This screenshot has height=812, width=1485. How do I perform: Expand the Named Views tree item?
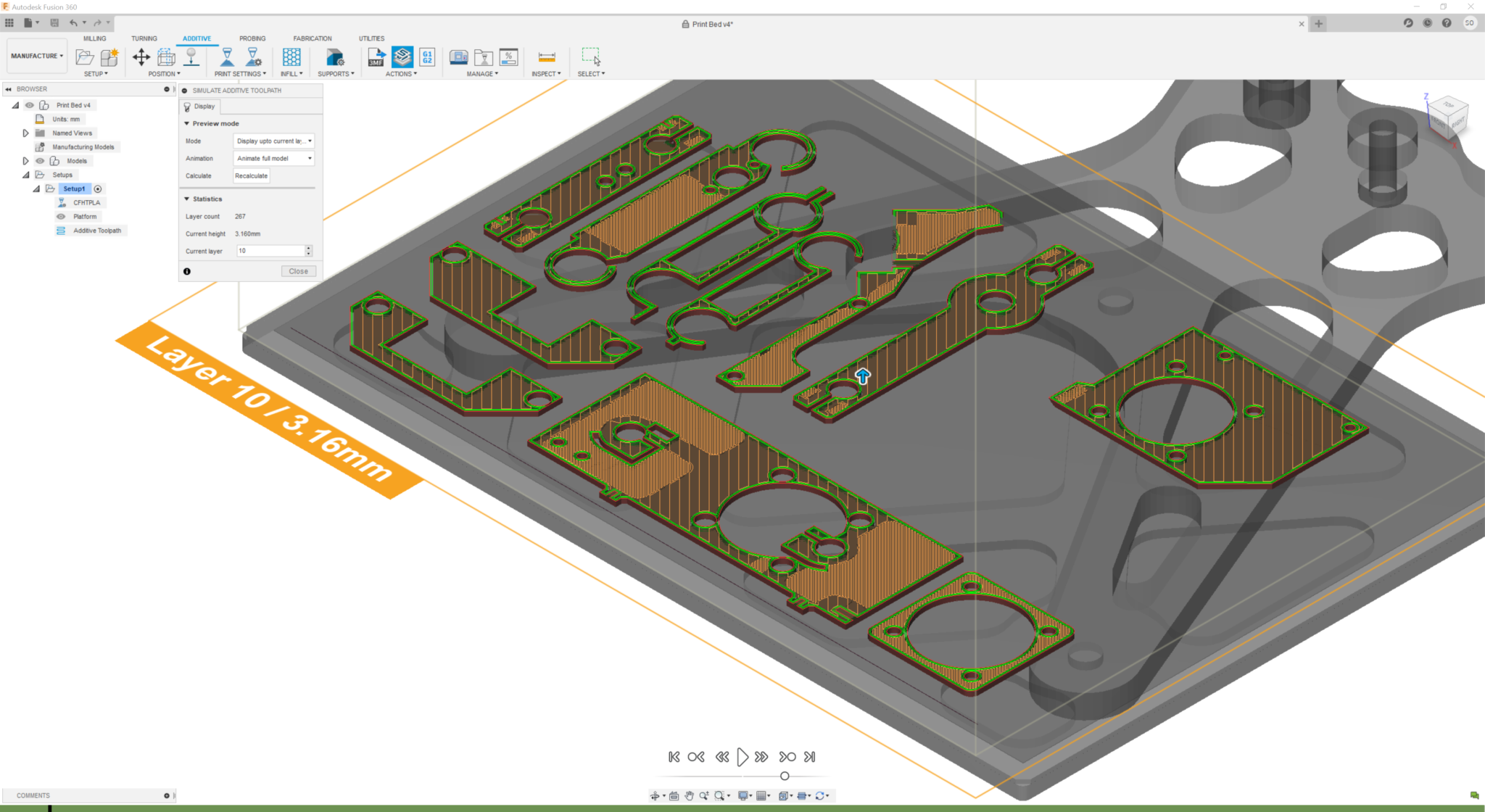tap(25, 133)
